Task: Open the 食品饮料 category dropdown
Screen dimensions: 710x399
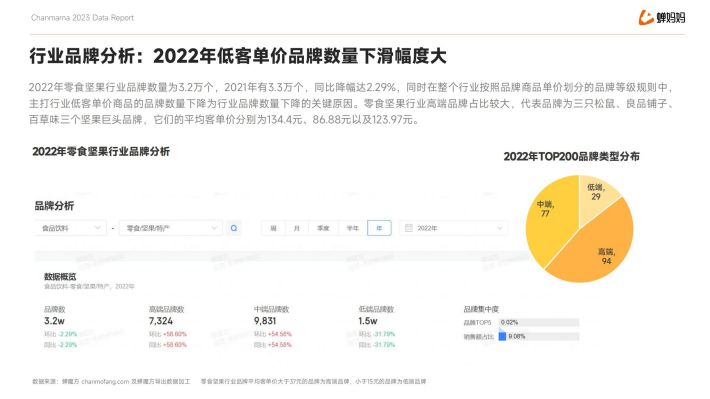Action: coord(71,228)
